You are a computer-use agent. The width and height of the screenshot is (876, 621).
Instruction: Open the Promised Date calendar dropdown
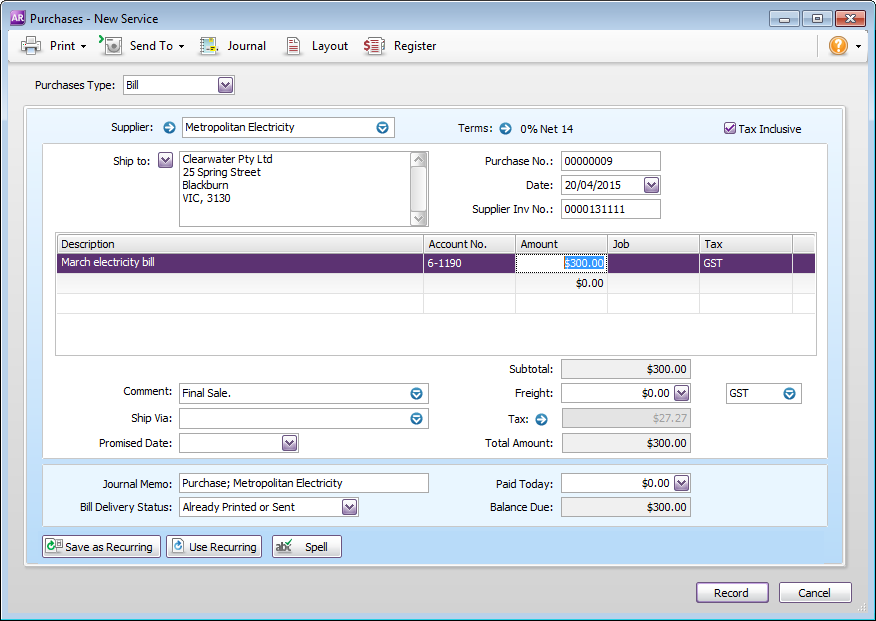(x=289, y=443)
